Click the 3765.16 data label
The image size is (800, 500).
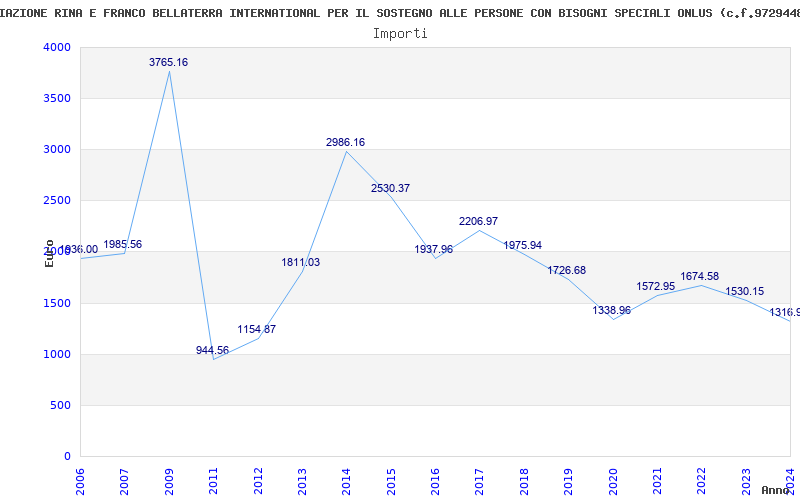coord(168,62)
